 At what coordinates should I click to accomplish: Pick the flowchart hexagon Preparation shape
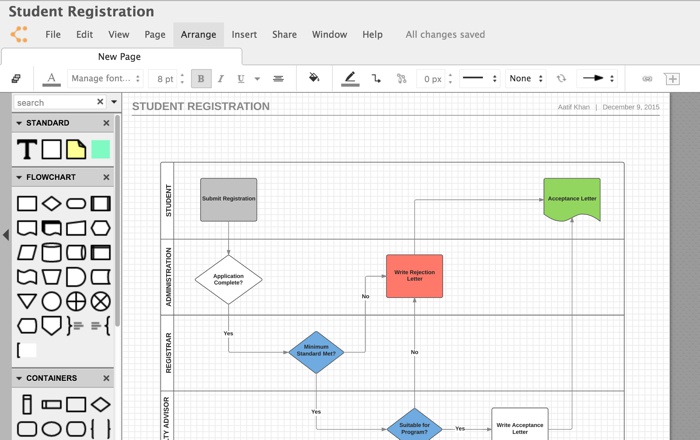pos(100,228)
